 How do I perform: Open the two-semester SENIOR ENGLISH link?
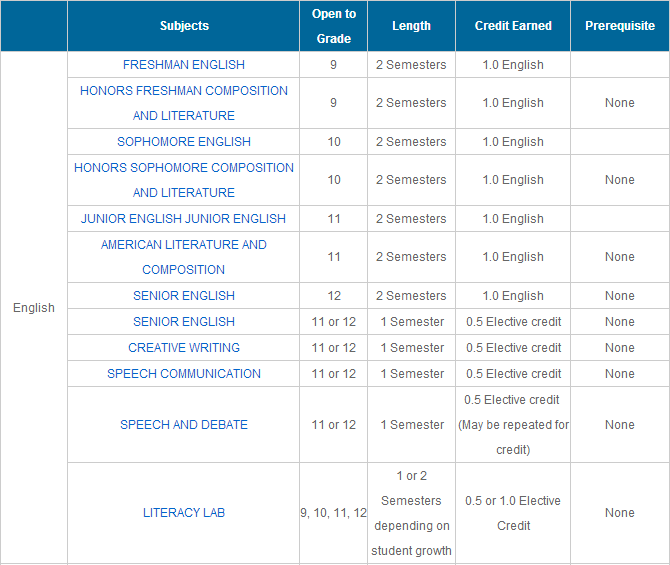183,296
